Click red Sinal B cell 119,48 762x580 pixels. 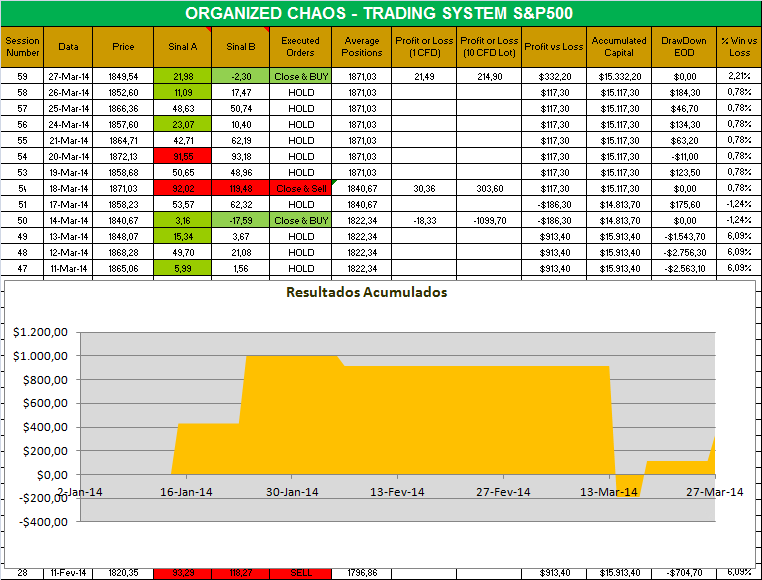(x=241, y=189)
